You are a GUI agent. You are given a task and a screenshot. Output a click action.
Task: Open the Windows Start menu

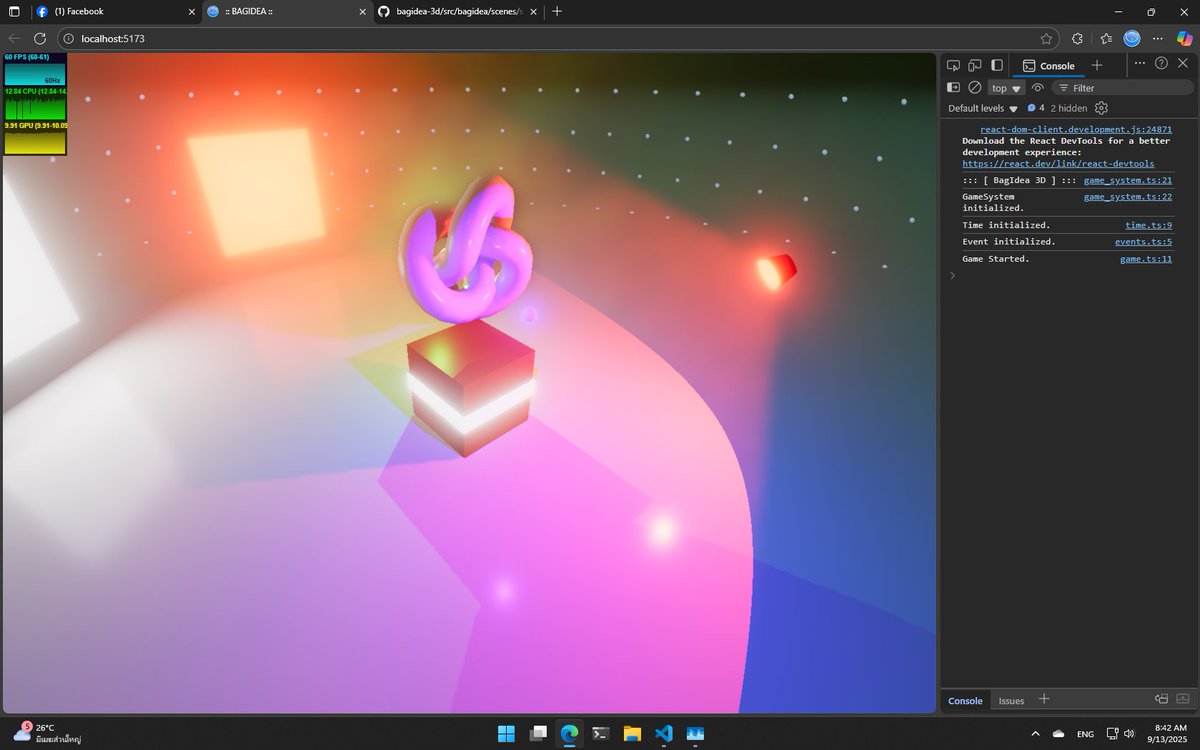pos(507,733)
